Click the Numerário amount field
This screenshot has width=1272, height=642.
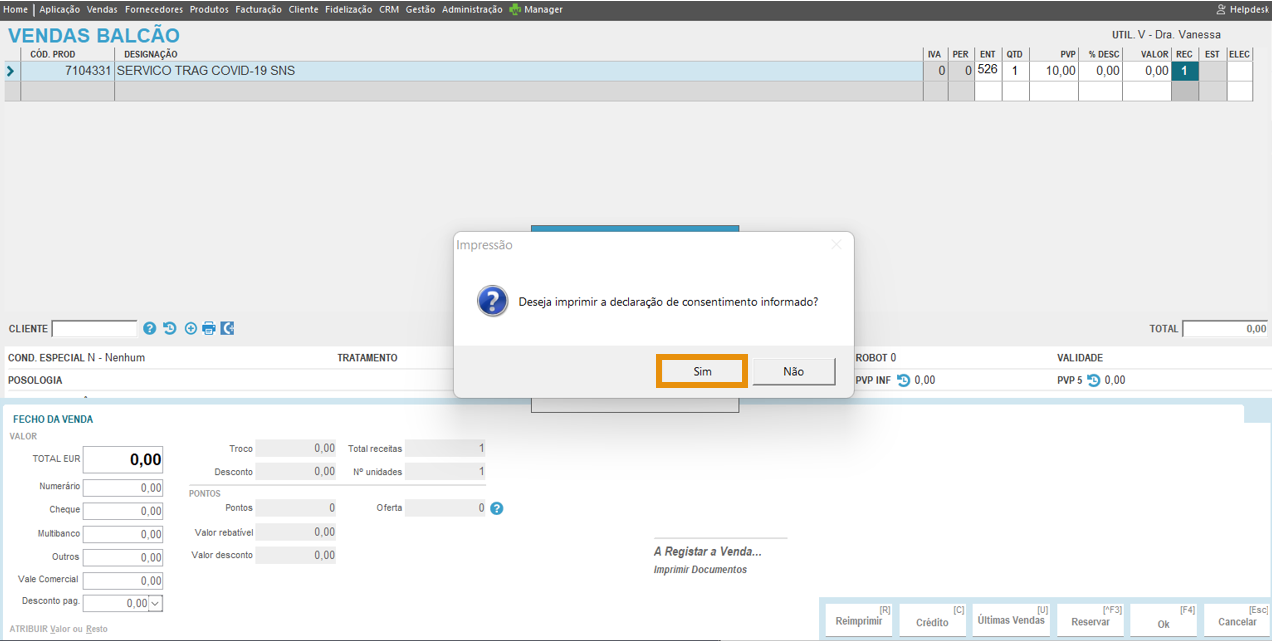(x=123, y=488)
